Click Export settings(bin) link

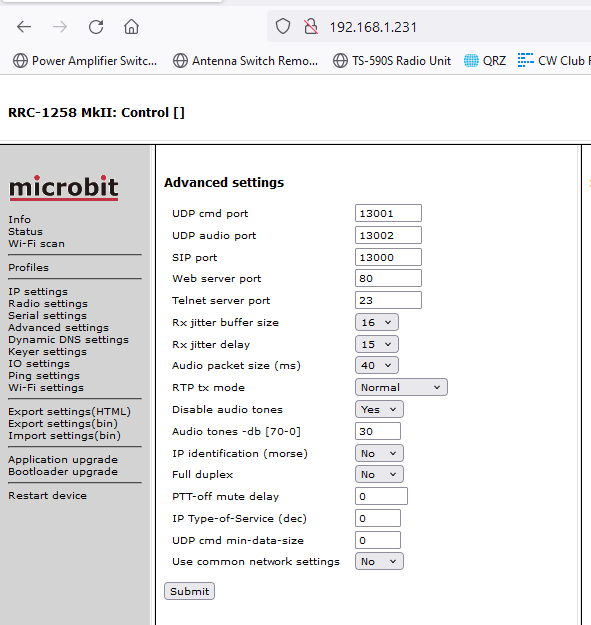[63, 423]
